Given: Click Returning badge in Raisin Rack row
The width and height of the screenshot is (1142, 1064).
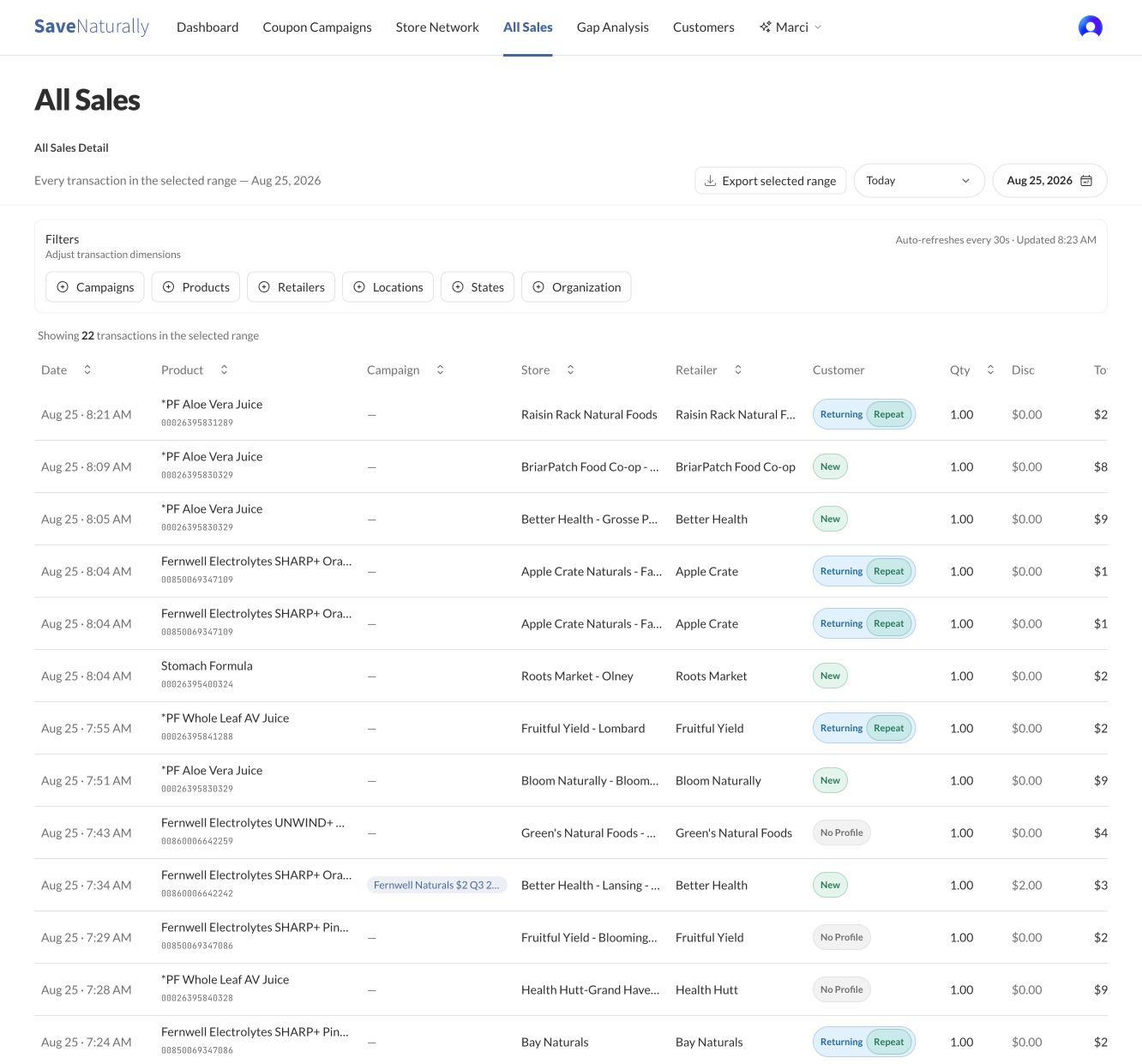Looking at the screenshot, I should click(841, 415).
